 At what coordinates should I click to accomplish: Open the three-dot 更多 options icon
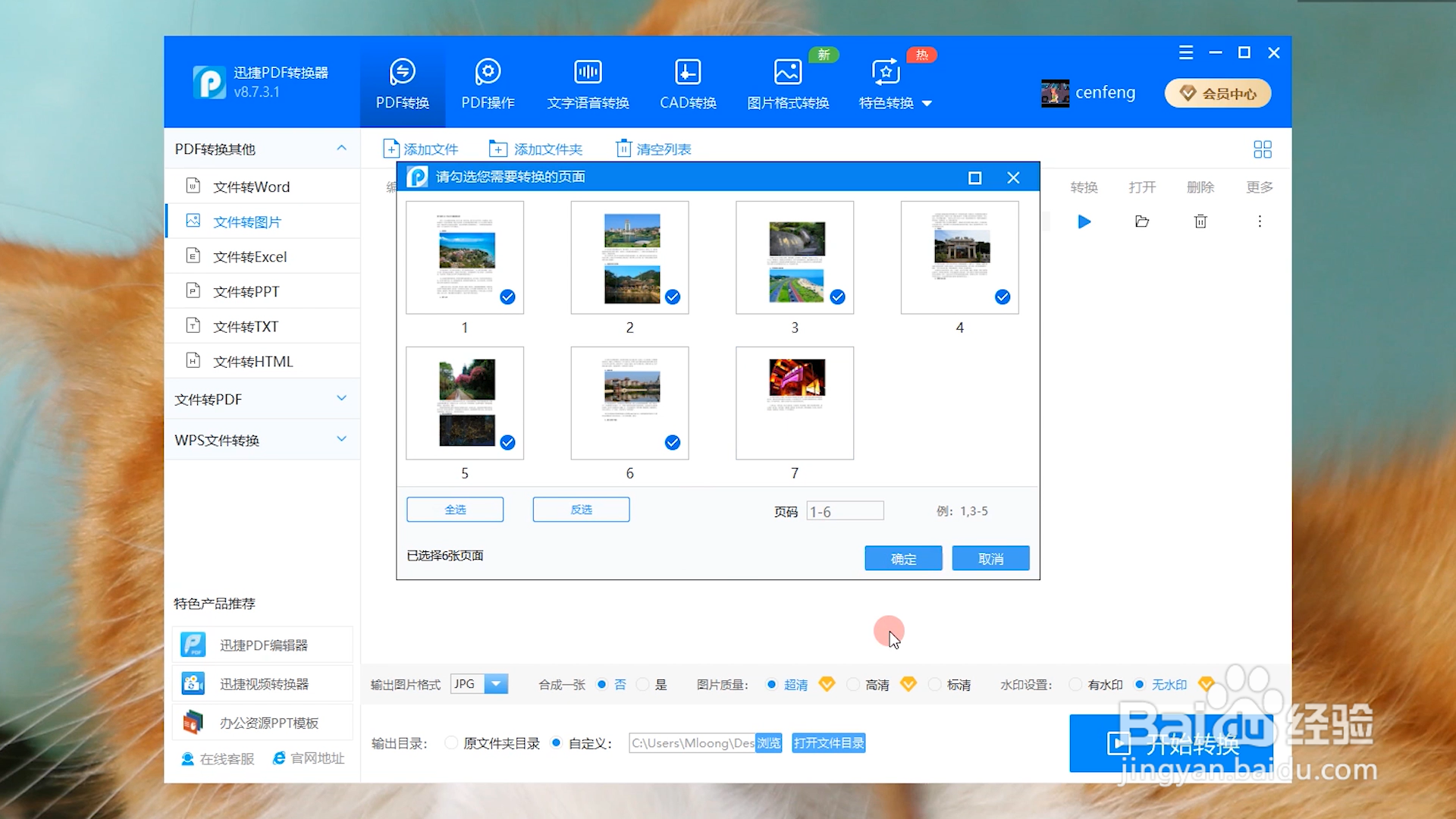pyautogui.click(x=1259, y=221)
